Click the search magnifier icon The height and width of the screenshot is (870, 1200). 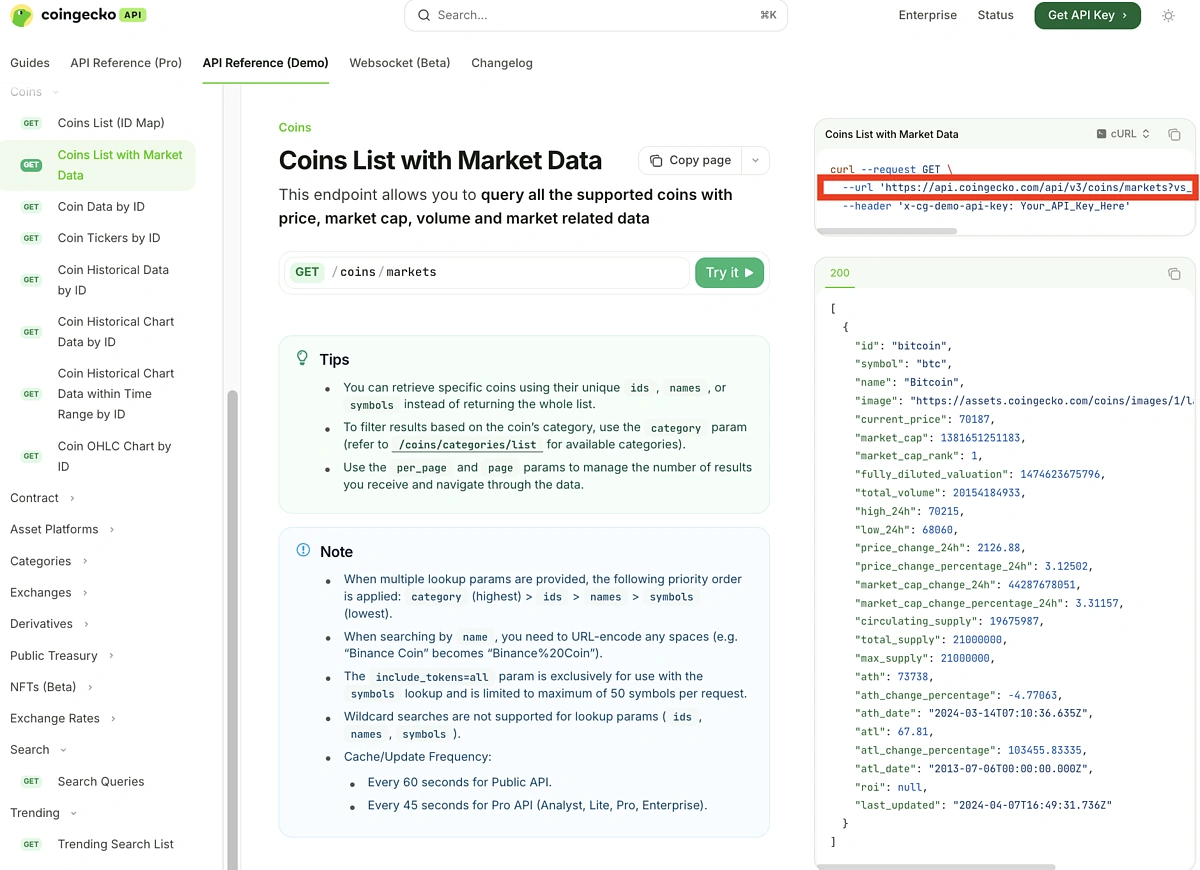(424, 15)
